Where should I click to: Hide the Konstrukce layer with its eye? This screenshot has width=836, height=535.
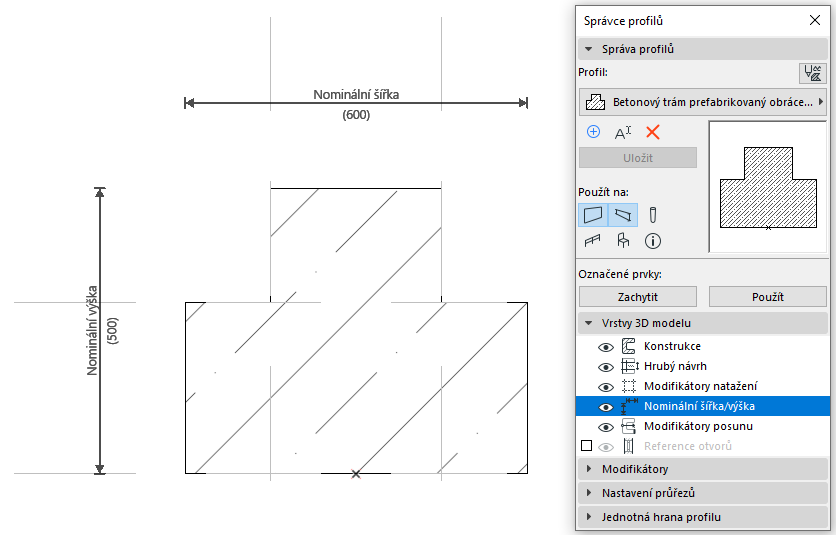606,347
